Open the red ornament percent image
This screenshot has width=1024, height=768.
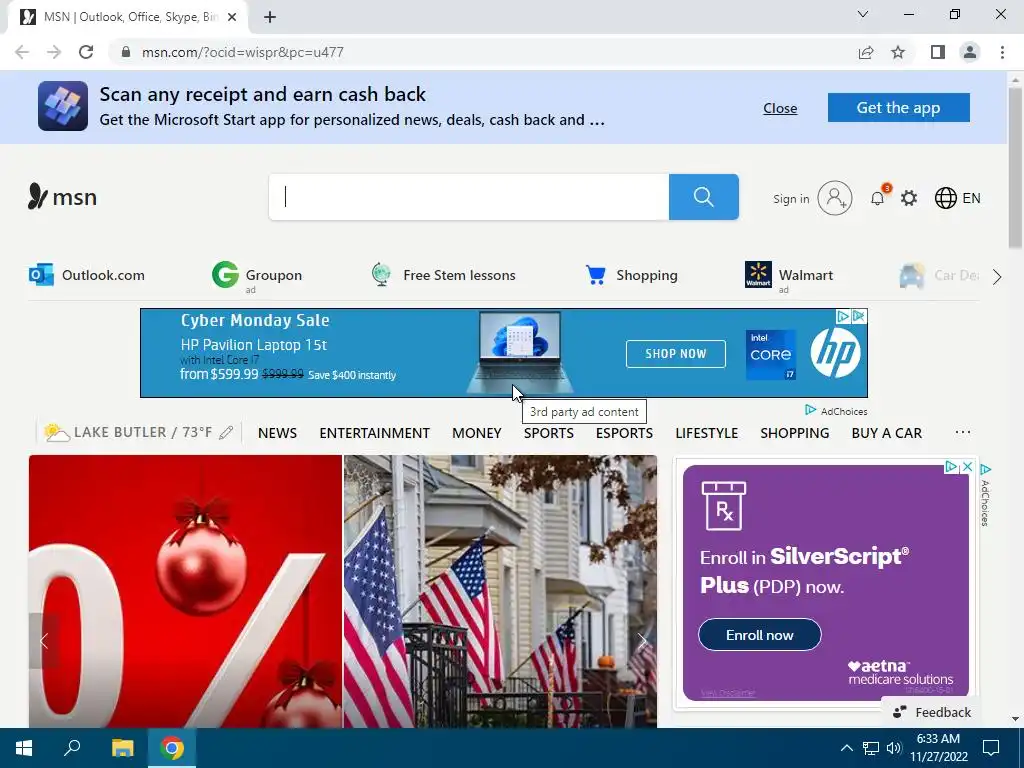[x=185, y=592]
